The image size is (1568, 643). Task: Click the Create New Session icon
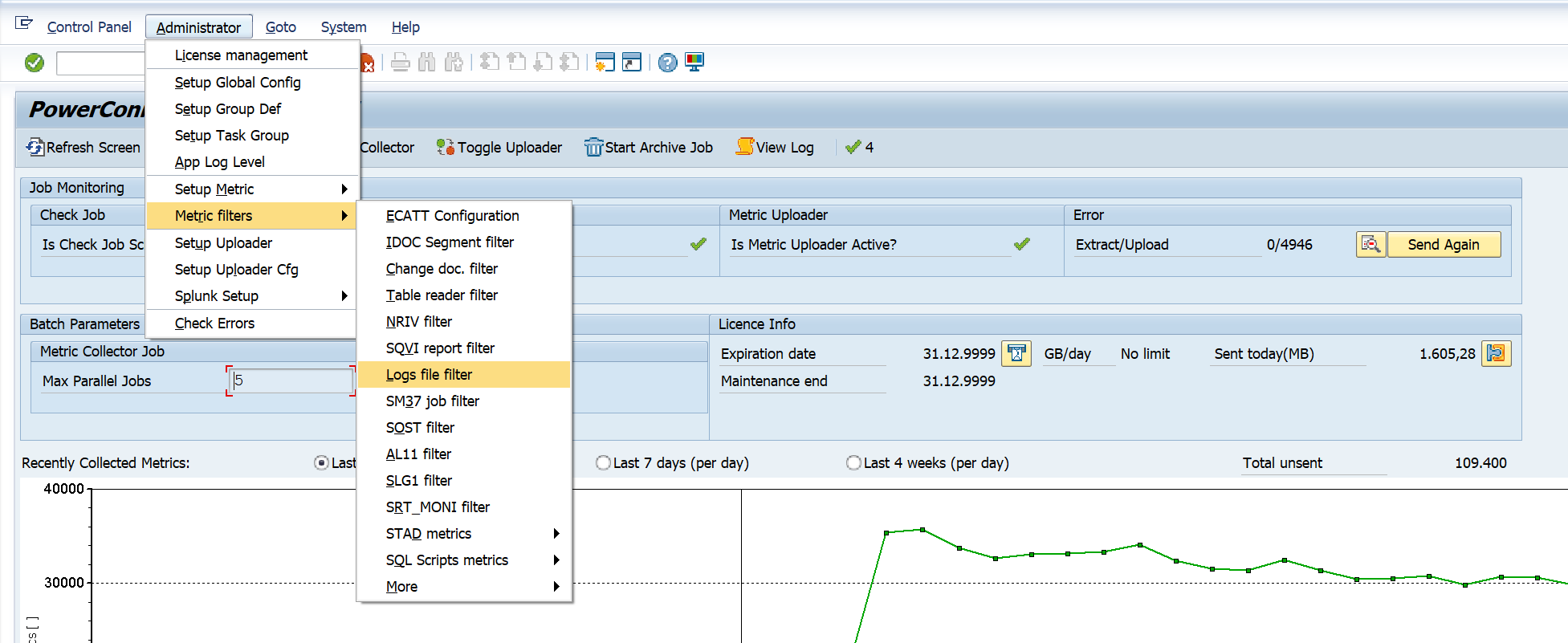click(605, 63)
